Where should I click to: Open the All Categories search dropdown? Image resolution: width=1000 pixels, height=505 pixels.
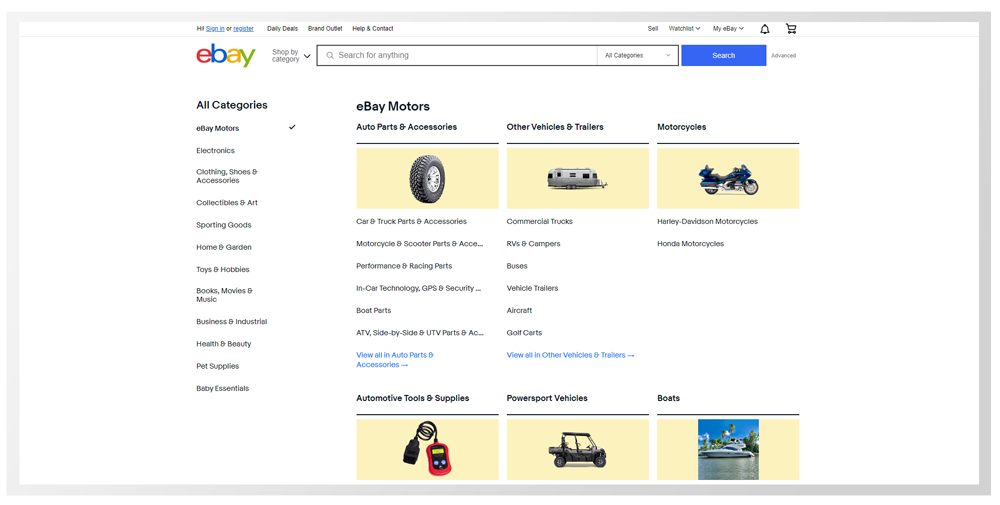637,56
